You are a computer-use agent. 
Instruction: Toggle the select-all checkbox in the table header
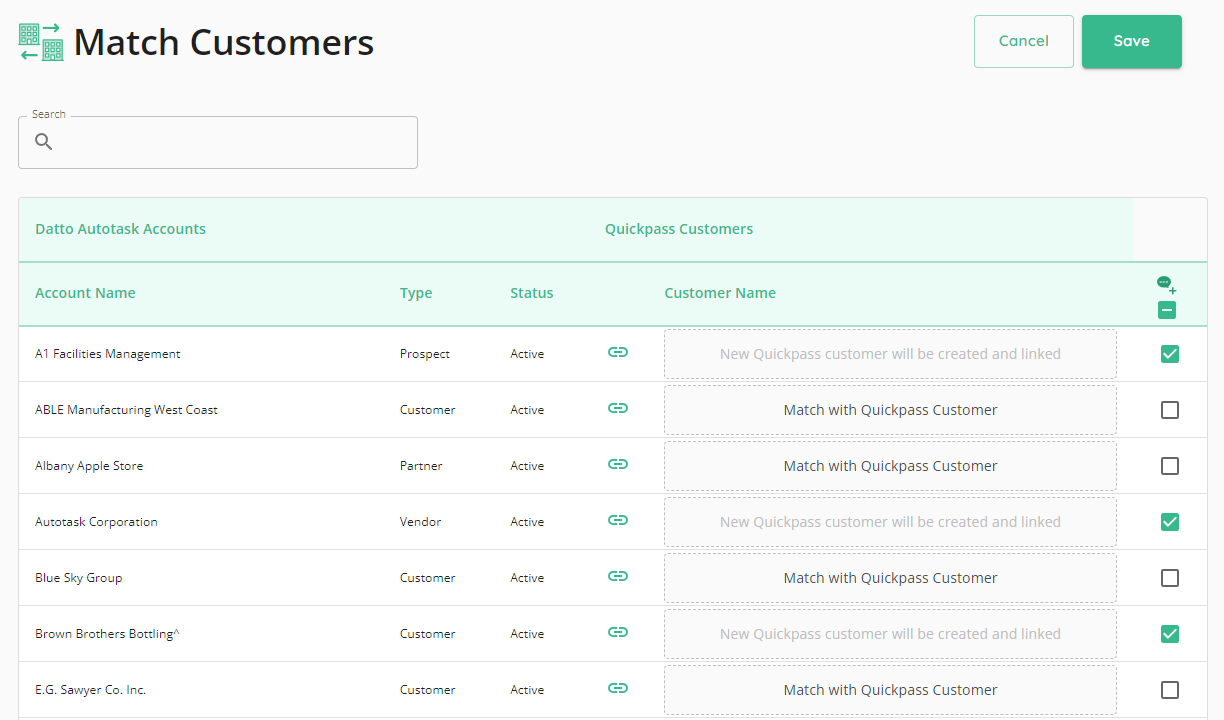pyautogui.click(x=1166, y=310)
